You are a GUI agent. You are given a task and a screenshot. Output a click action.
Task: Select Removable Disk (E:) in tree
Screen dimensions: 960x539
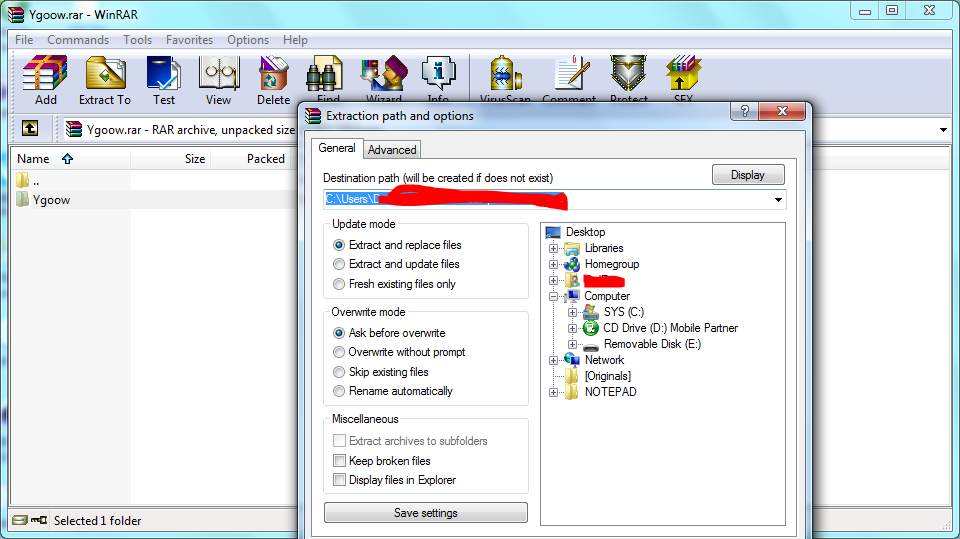coord(652,344)
